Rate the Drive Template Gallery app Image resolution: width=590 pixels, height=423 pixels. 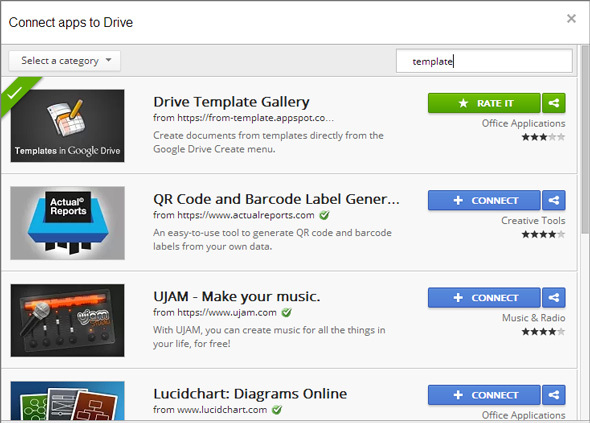(x=484, y=103)
